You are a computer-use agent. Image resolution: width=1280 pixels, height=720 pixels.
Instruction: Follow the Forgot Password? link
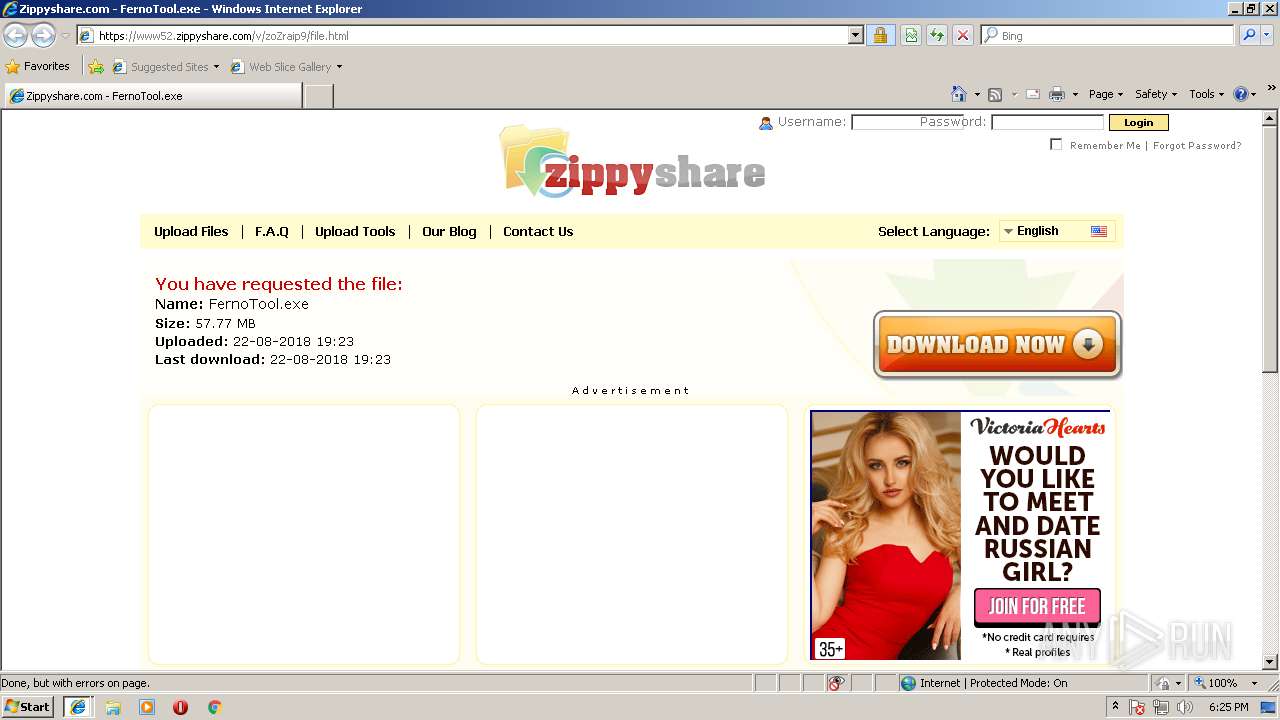click(1197, 145)
